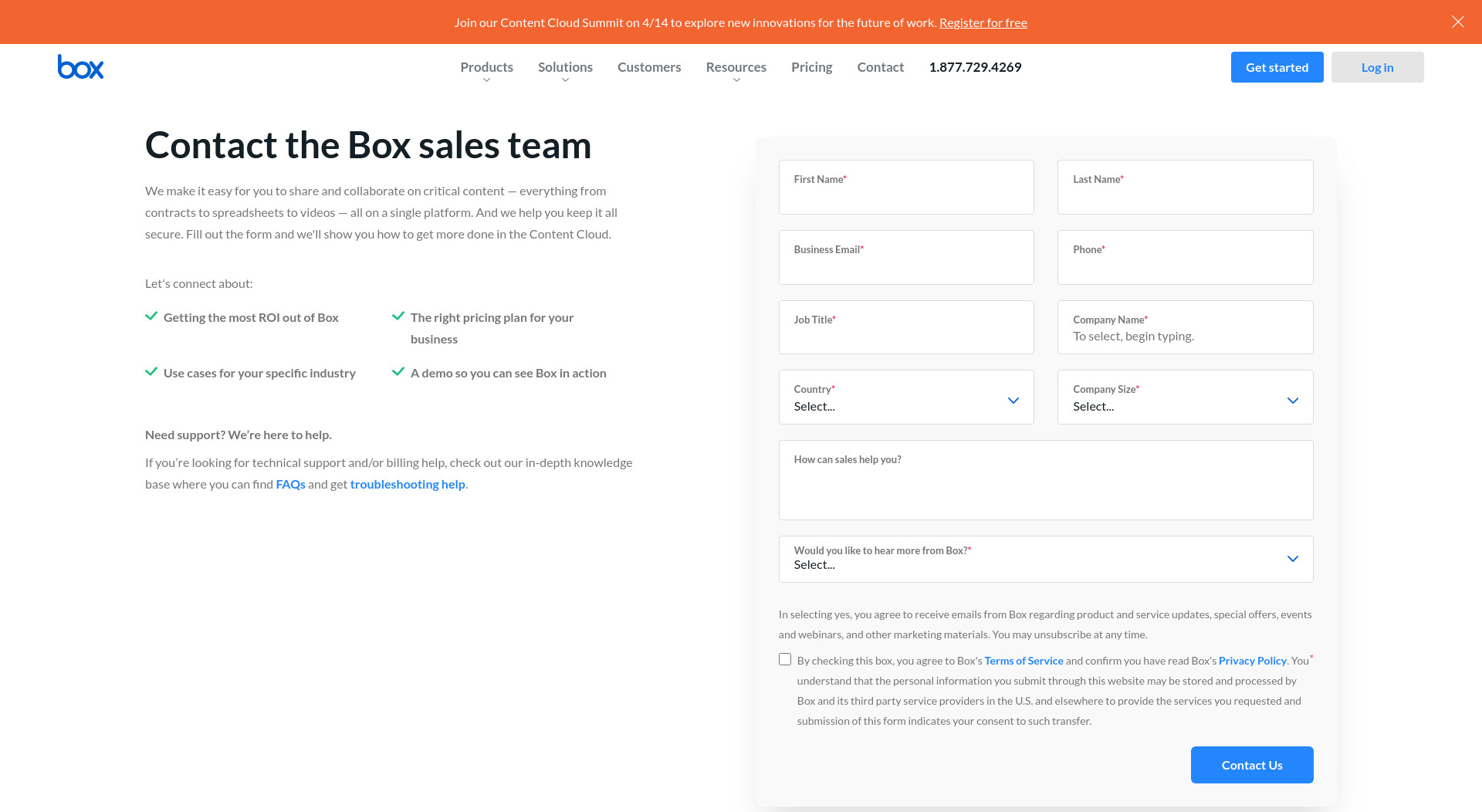The height and width of the screenshot is (812, 1482).
Task: Expand the chevron under Solutions
Action: (565, 80)
